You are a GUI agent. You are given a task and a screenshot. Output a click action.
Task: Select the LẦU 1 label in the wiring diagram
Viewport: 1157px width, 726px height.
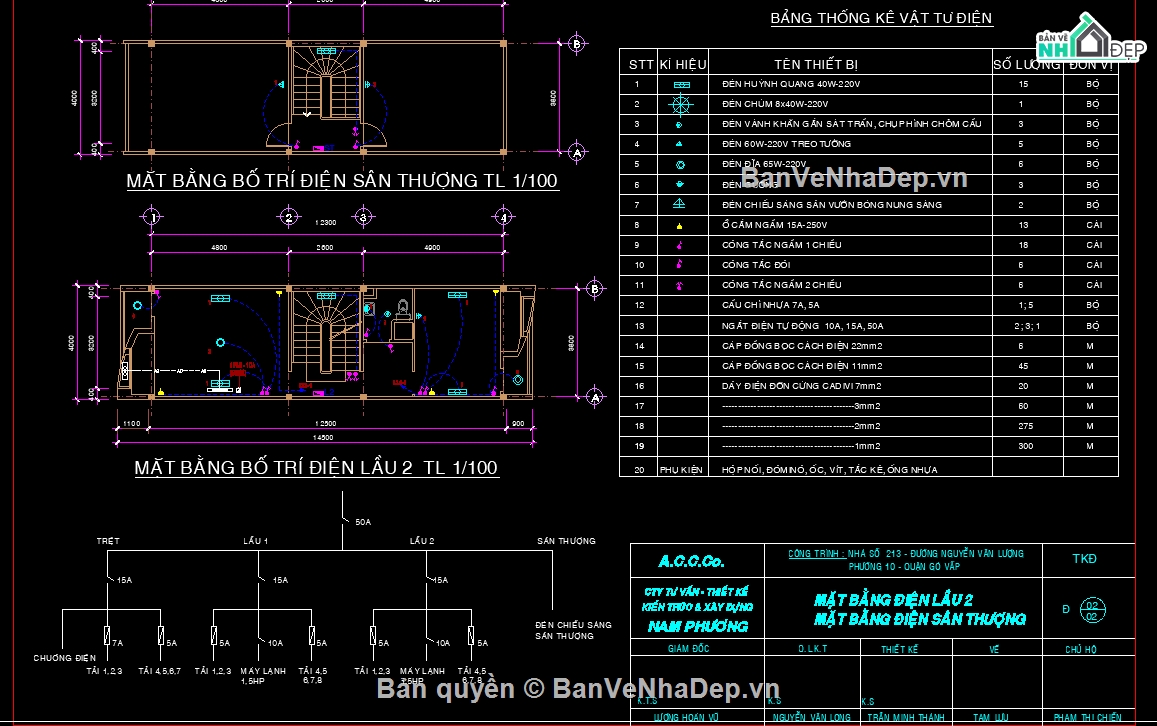click(x=255, y=542)
